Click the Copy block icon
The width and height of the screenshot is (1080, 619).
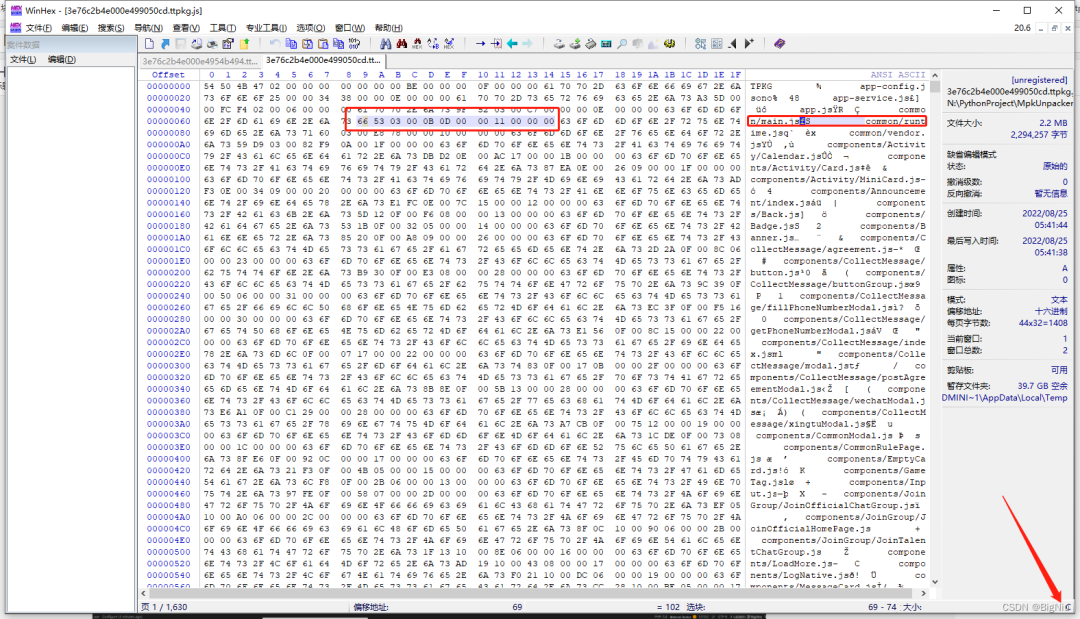(x=291, y=43)
